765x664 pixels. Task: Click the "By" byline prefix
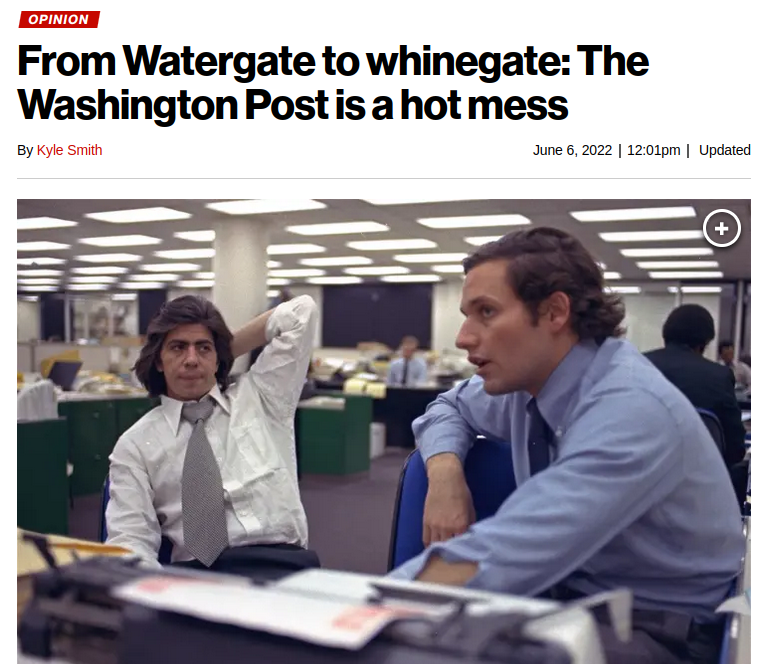pos(24,150)
